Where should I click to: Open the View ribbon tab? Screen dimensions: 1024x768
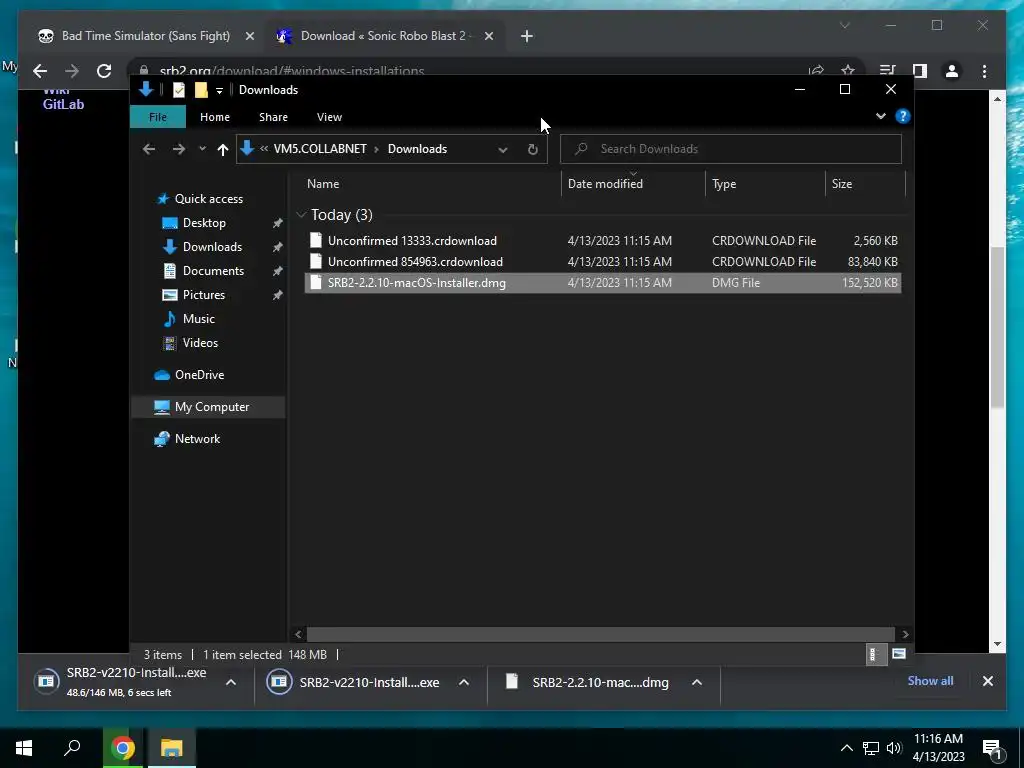coord(329,117)
